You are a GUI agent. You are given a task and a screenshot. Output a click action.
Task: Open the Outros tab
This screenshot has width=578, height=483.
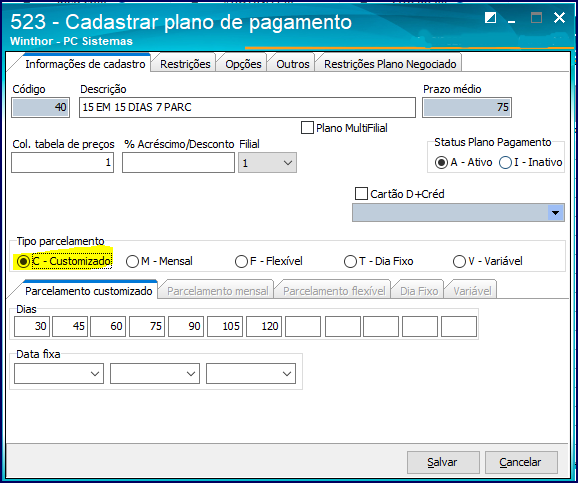coord(293,64)
